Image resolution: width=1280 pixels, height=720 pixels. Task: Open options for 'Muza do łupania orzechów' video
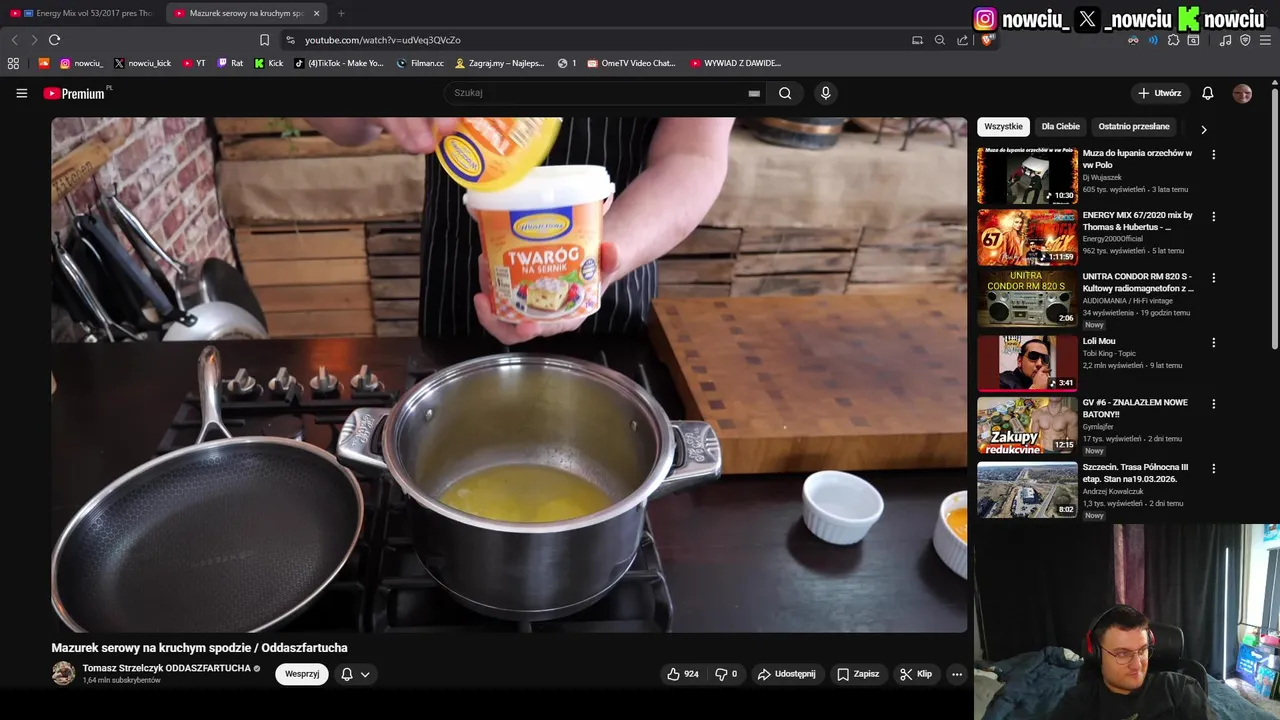[1214, 155]
